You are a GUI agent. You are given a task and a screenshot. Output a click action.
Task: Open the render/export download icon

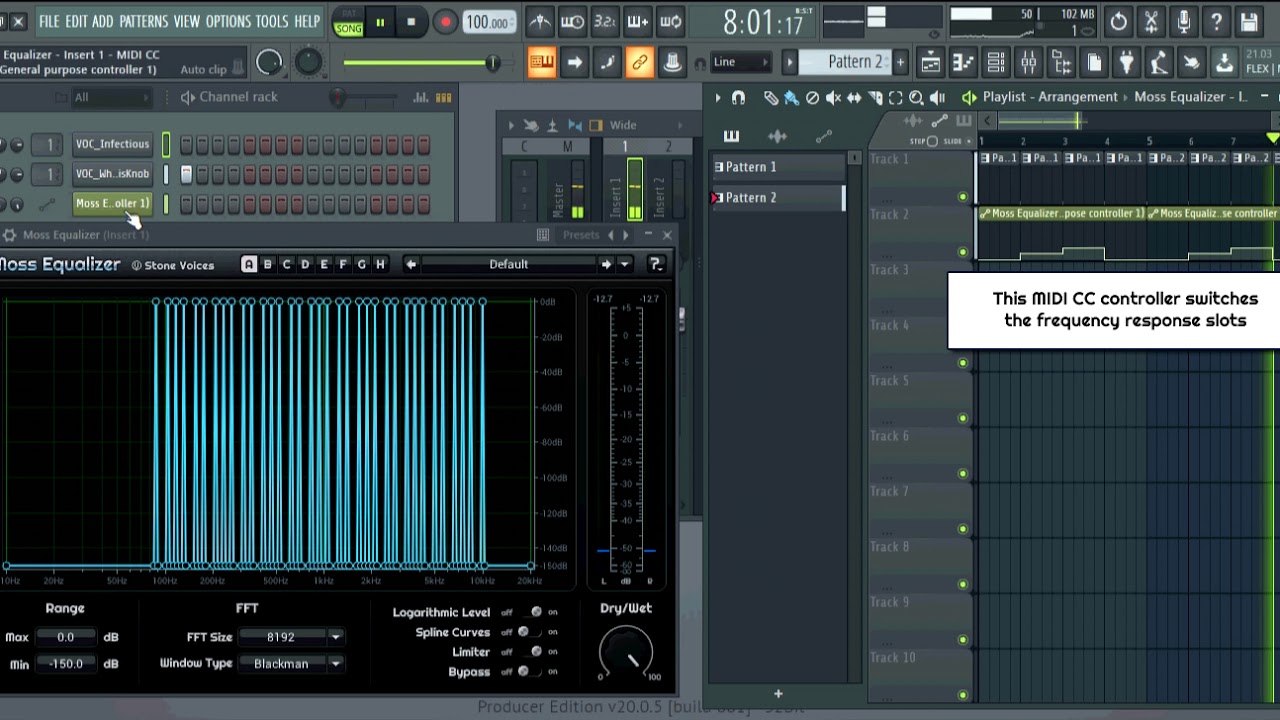click(1224, 63)
